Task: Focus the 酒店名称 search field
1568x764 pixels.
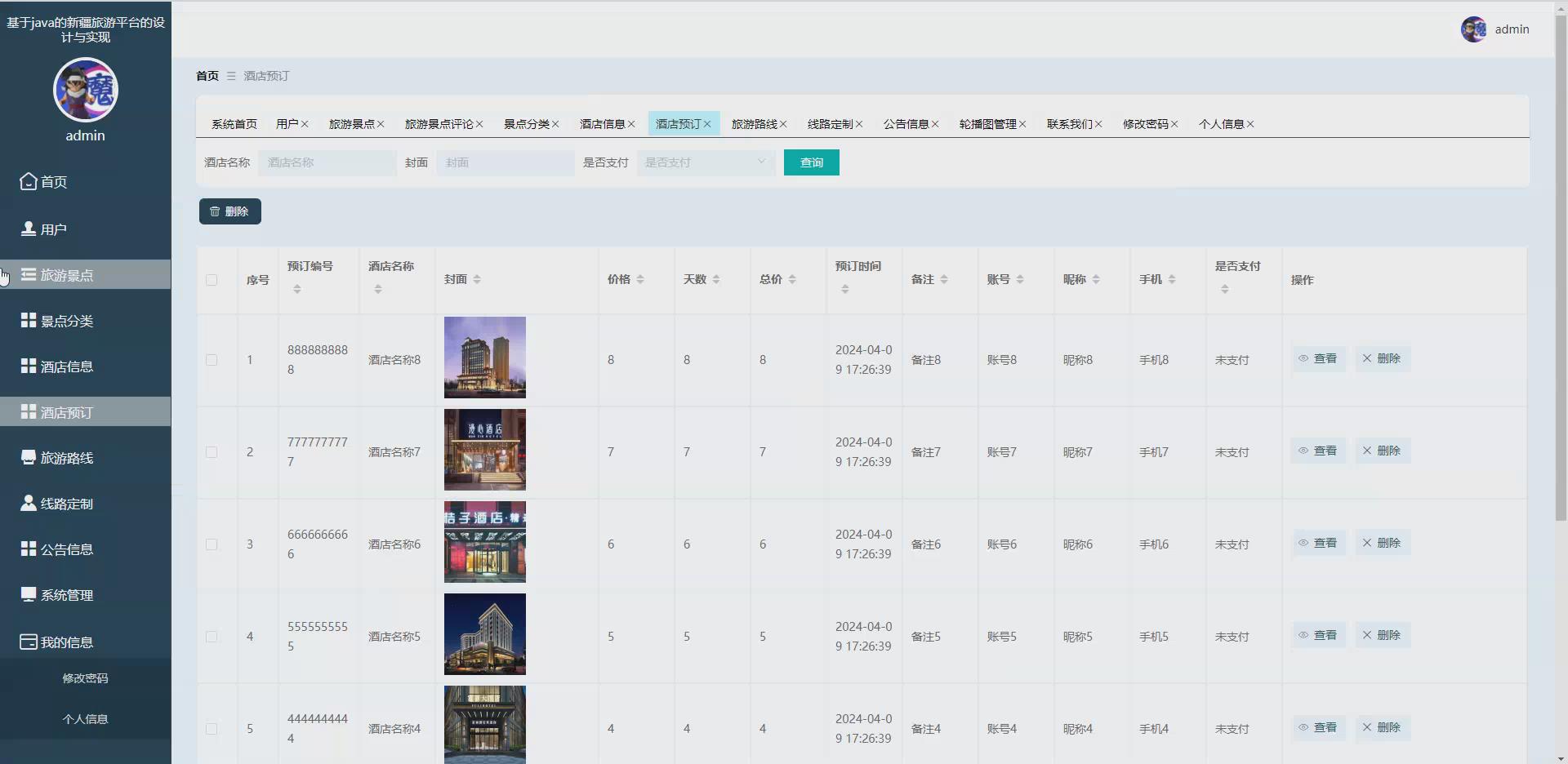Action: (327, 162)
